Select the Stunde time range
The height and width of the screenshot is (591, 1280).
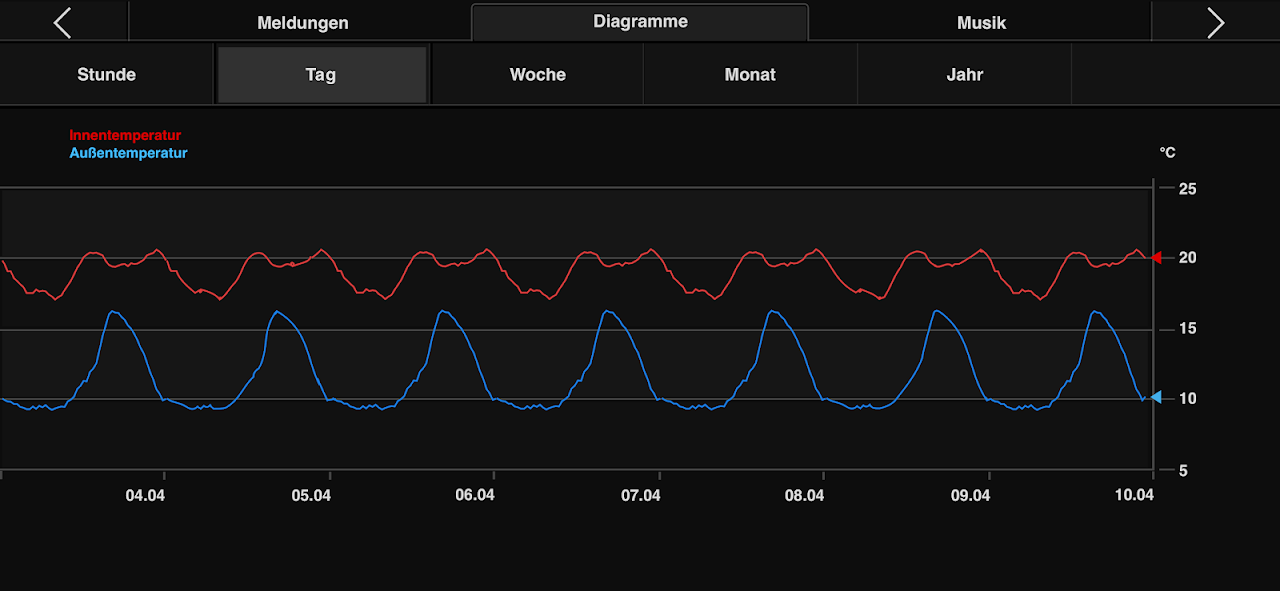click(x=106, y=75)
